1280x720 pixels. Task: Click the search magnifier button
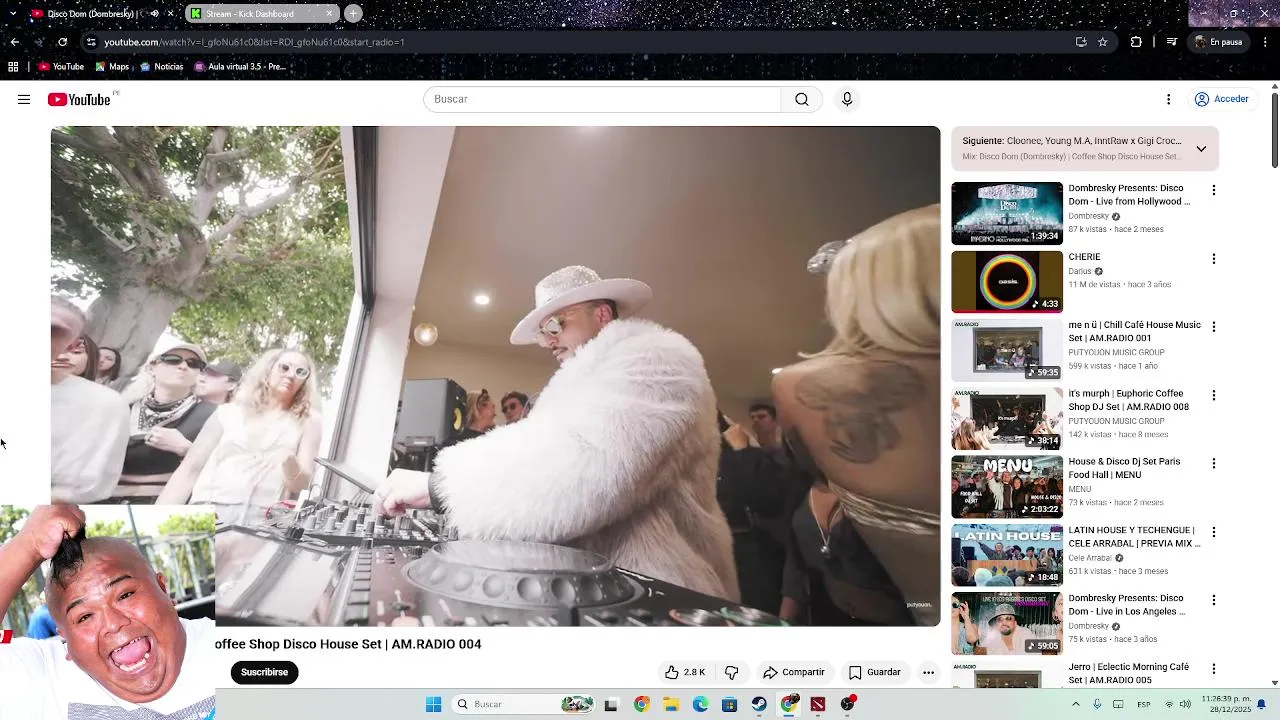click(802, 99)
